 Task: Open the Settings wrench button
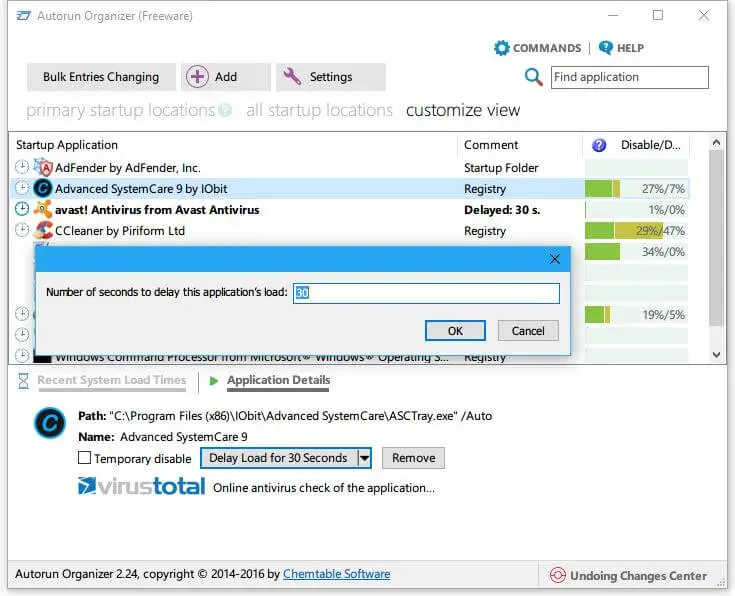[x=330, y=77]
